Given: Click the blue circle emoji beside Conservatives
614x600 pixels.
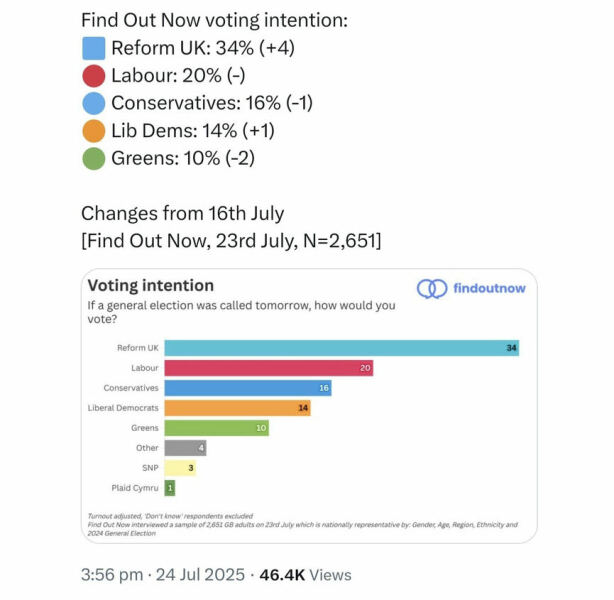Looking at the screenshot, I should pos(93,103).
